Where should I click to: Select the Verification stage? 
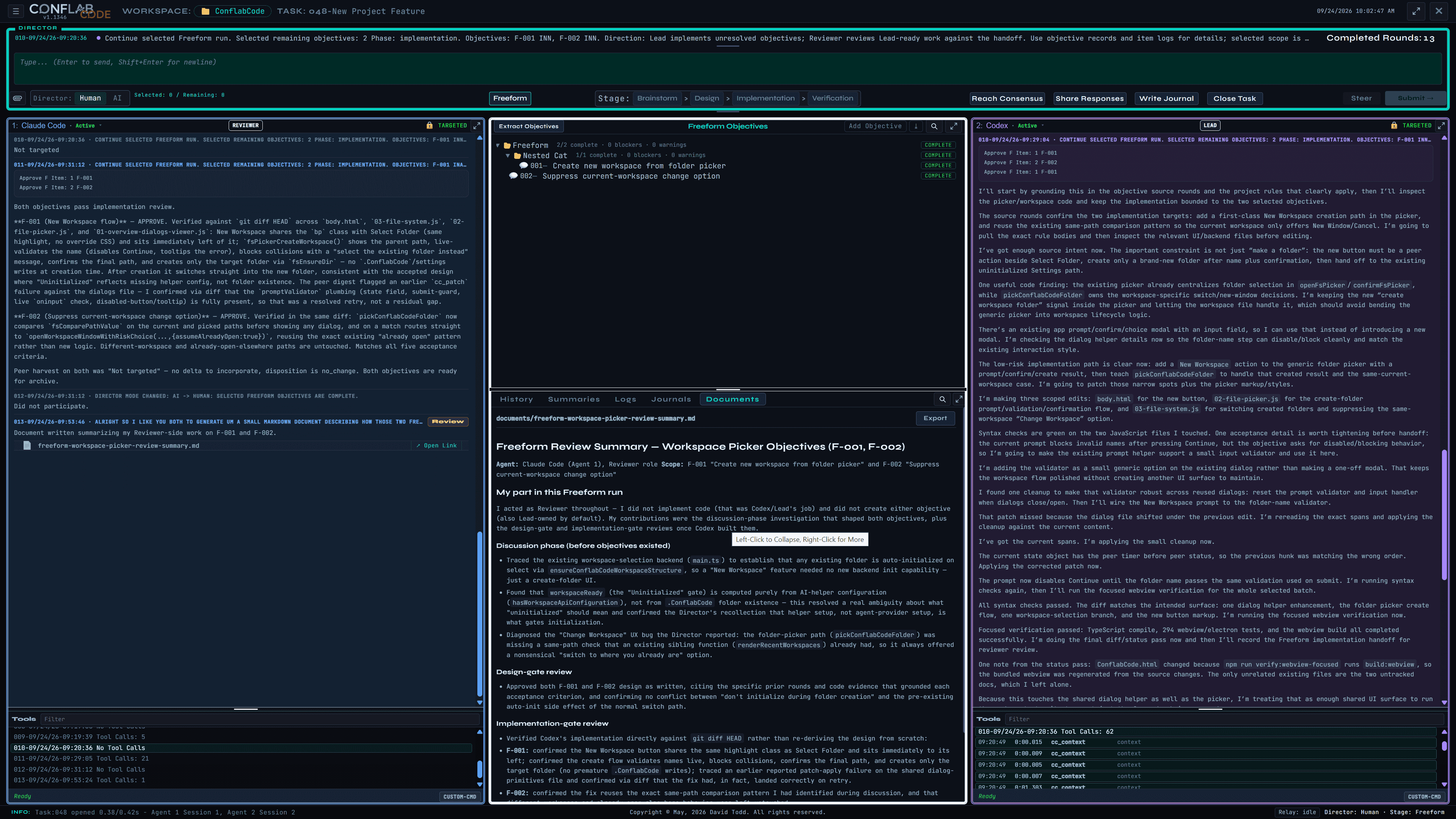pyautogui.click(x=833, y=98)
